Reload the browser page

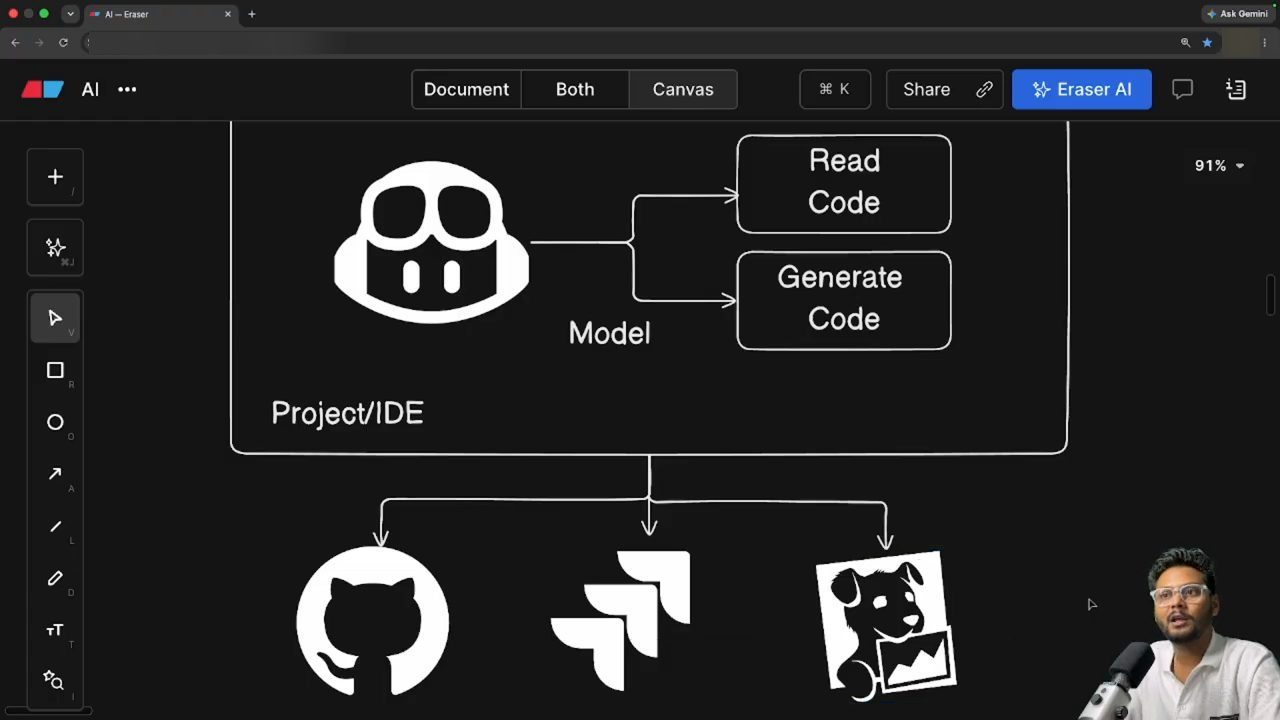[63, 42]
